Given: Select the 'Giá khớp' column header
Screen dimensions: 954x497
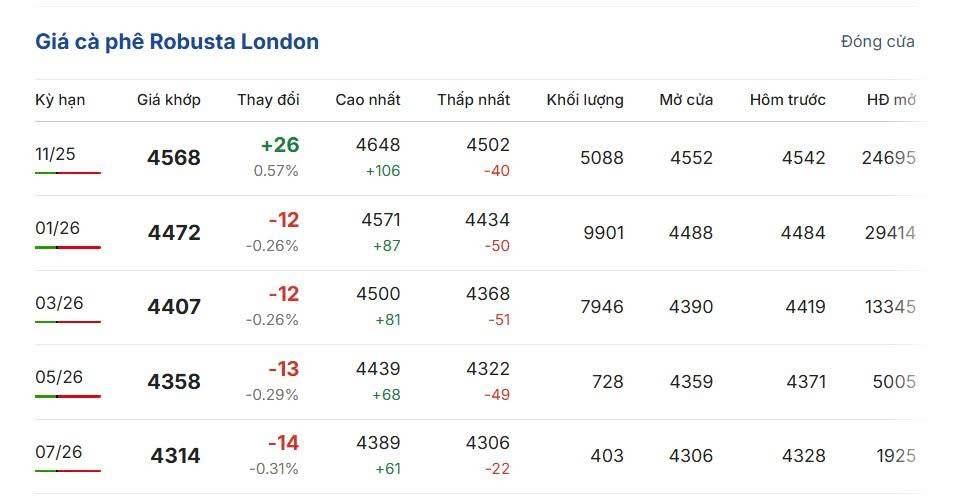Looking at the screenshot, I should (x=169, y=100).
